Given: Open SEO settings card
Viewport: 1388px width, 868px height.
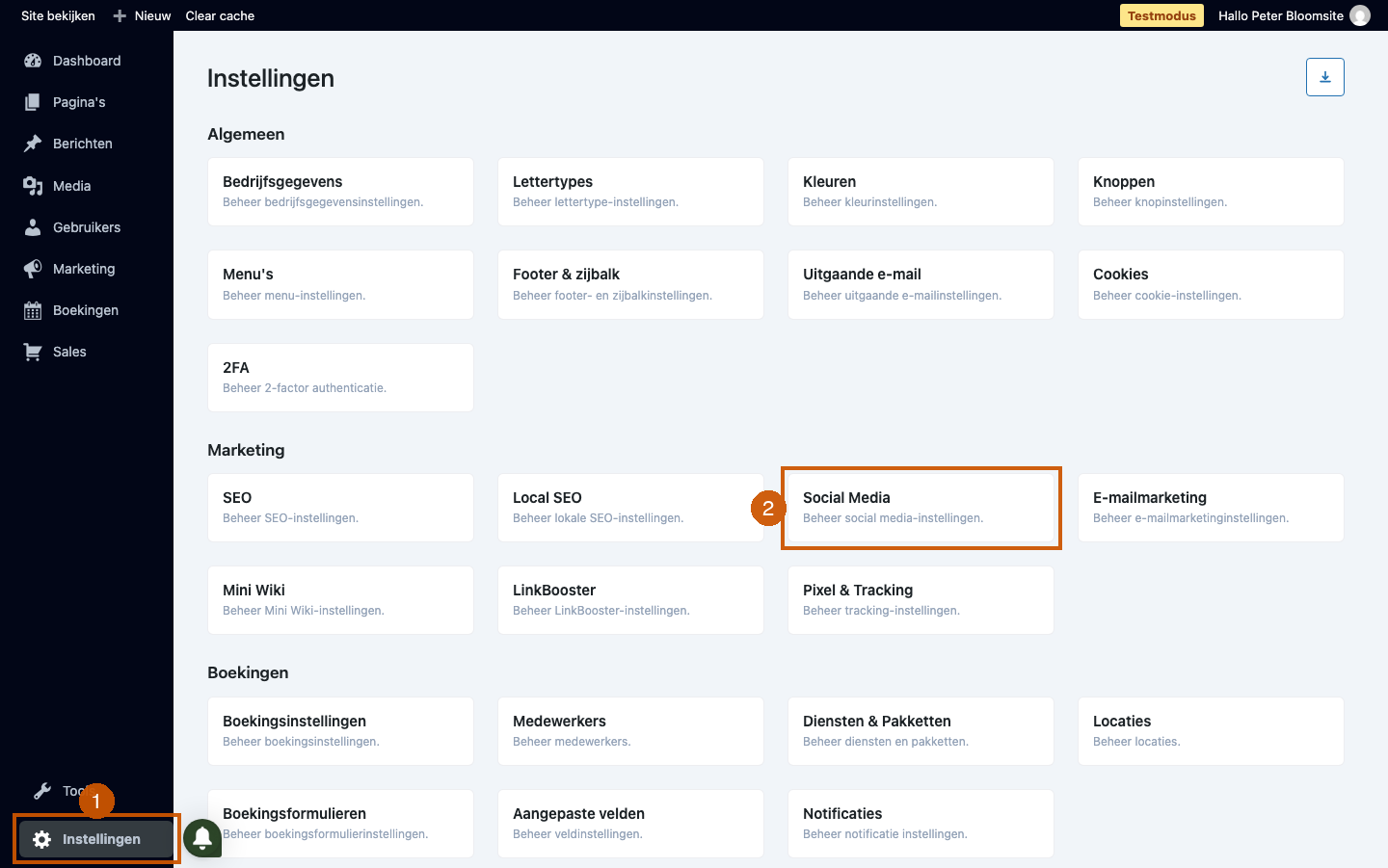Looking at the screenshot, I should 340,508.
